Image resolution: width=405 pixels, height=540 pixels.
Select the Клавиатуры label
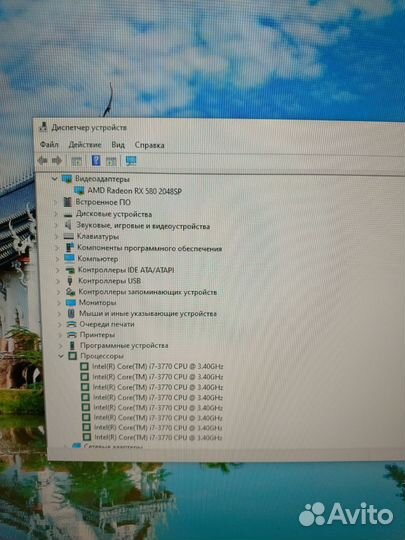pos(98,237)
